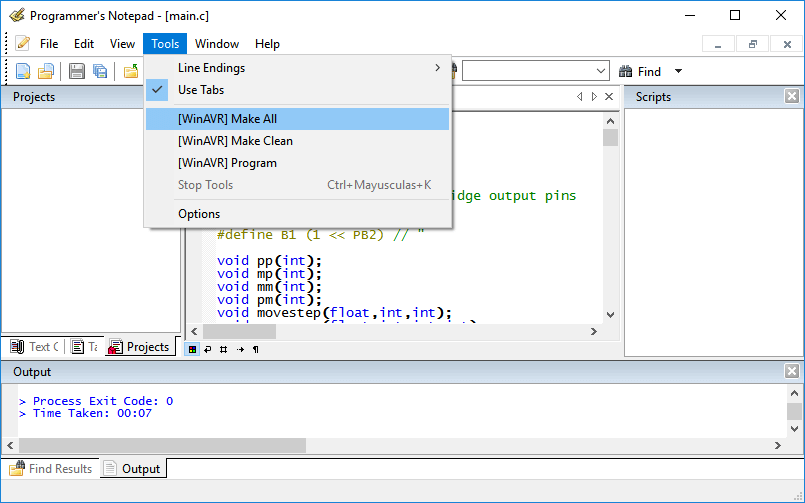
Task: Click Output panel horizontal scrollbar thumb
Action: point(163,445)
